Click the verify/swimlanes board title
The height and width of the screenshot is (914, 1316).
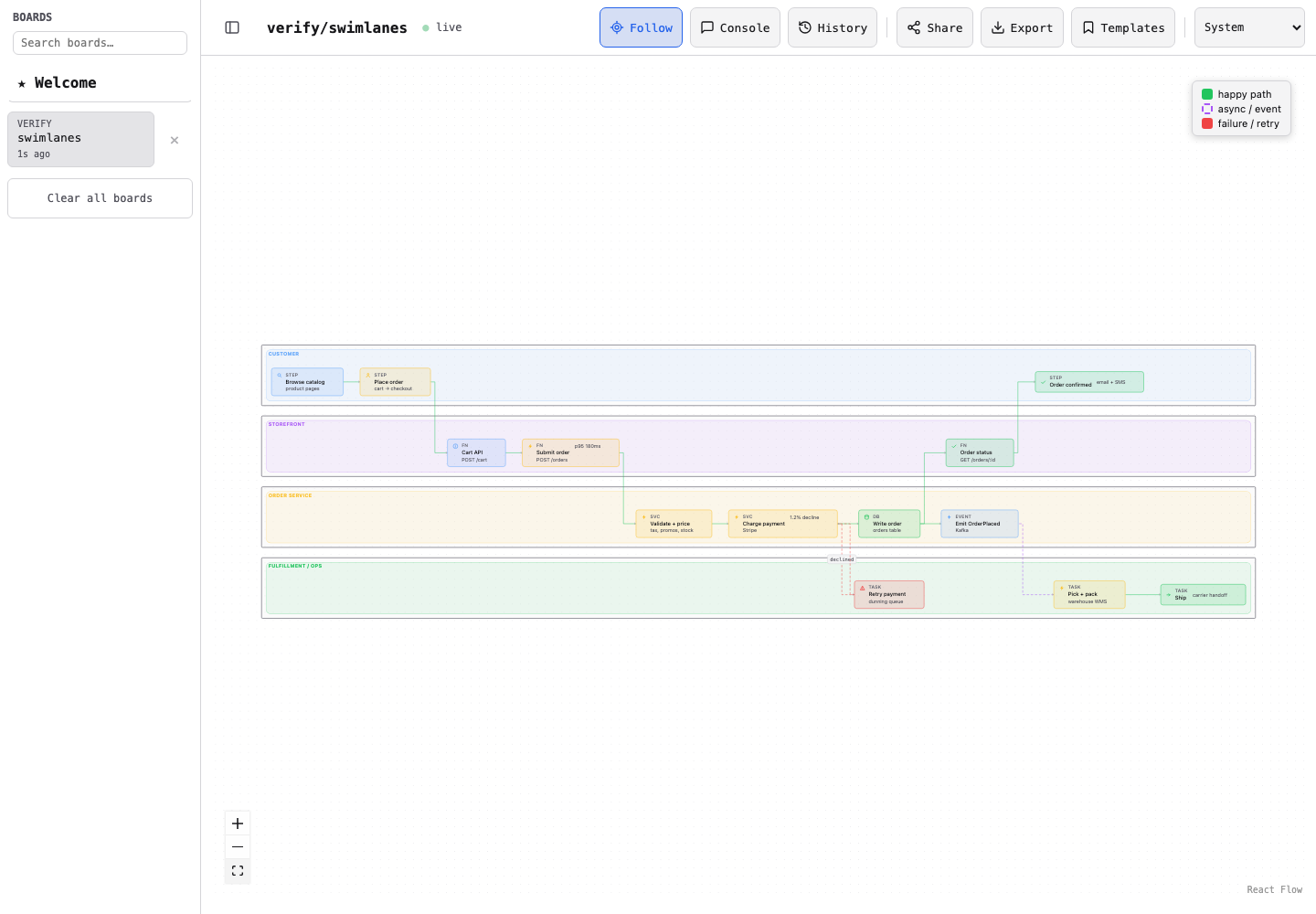pos(337,27)
